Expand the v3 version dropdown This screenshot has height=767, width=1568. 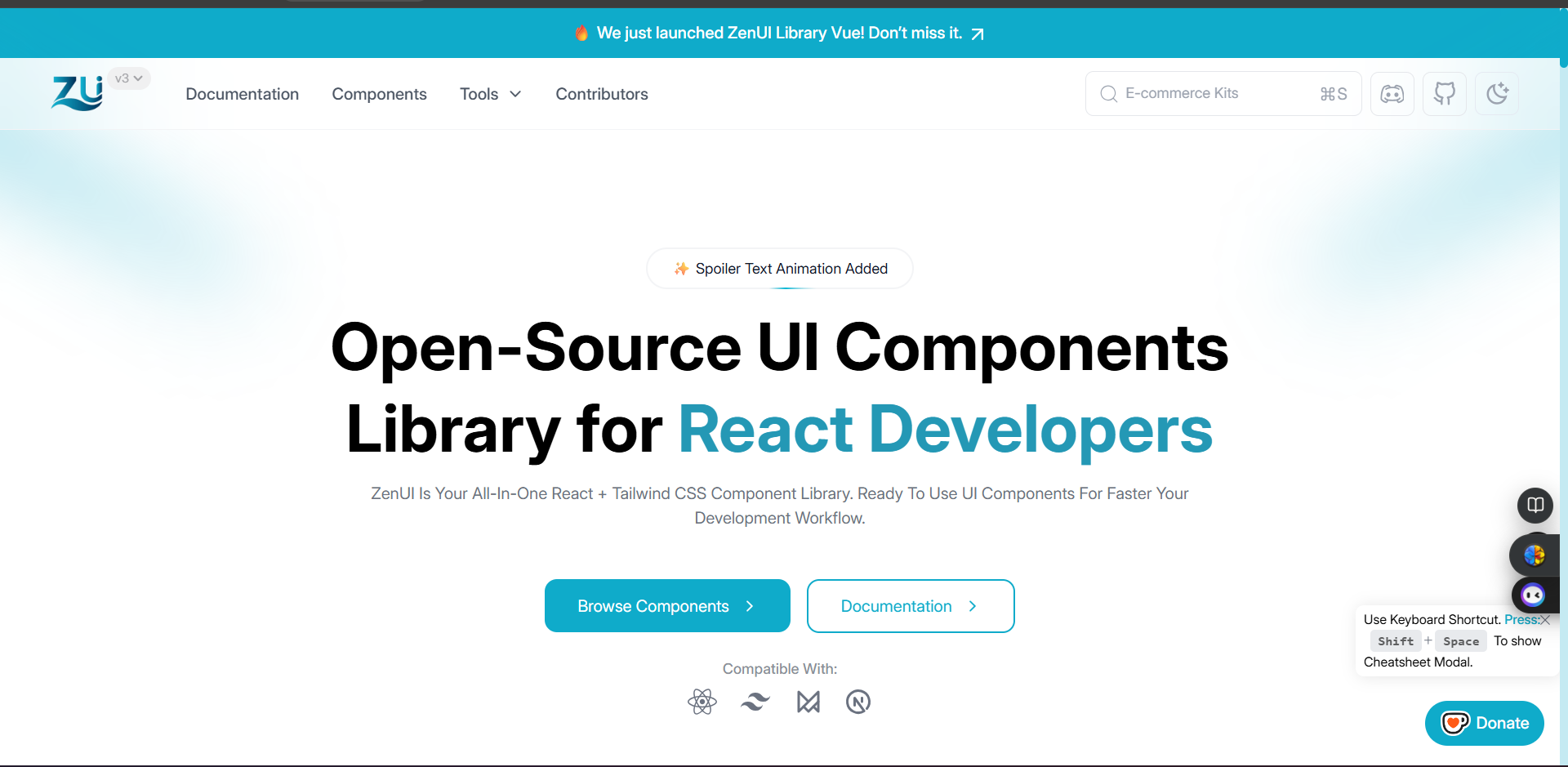129,78
